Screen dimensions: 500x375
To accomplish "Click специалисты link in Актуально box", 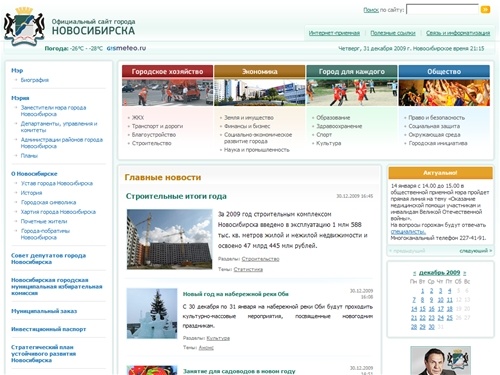I will click(x=408, y=231).
